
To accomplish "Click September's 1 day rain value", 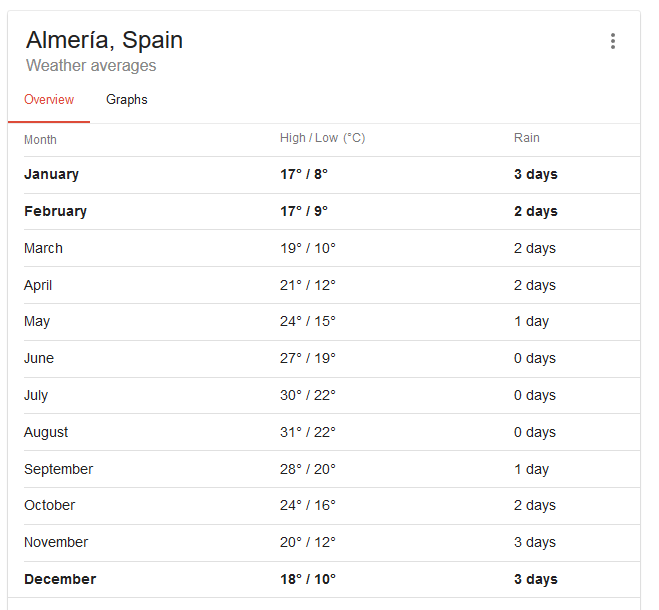I will [x=531, y=469].
